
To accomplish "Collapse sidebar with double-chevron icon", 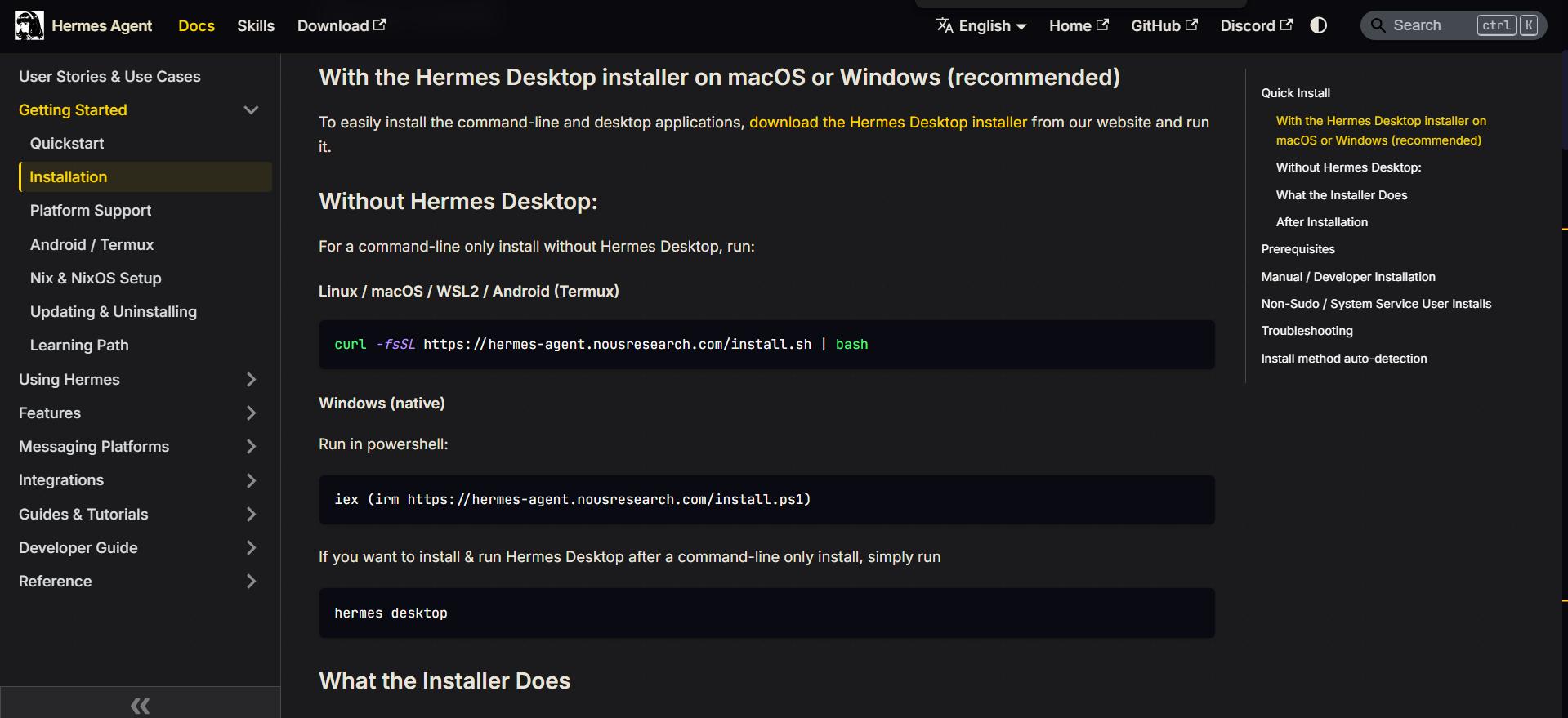I will 141,705.
